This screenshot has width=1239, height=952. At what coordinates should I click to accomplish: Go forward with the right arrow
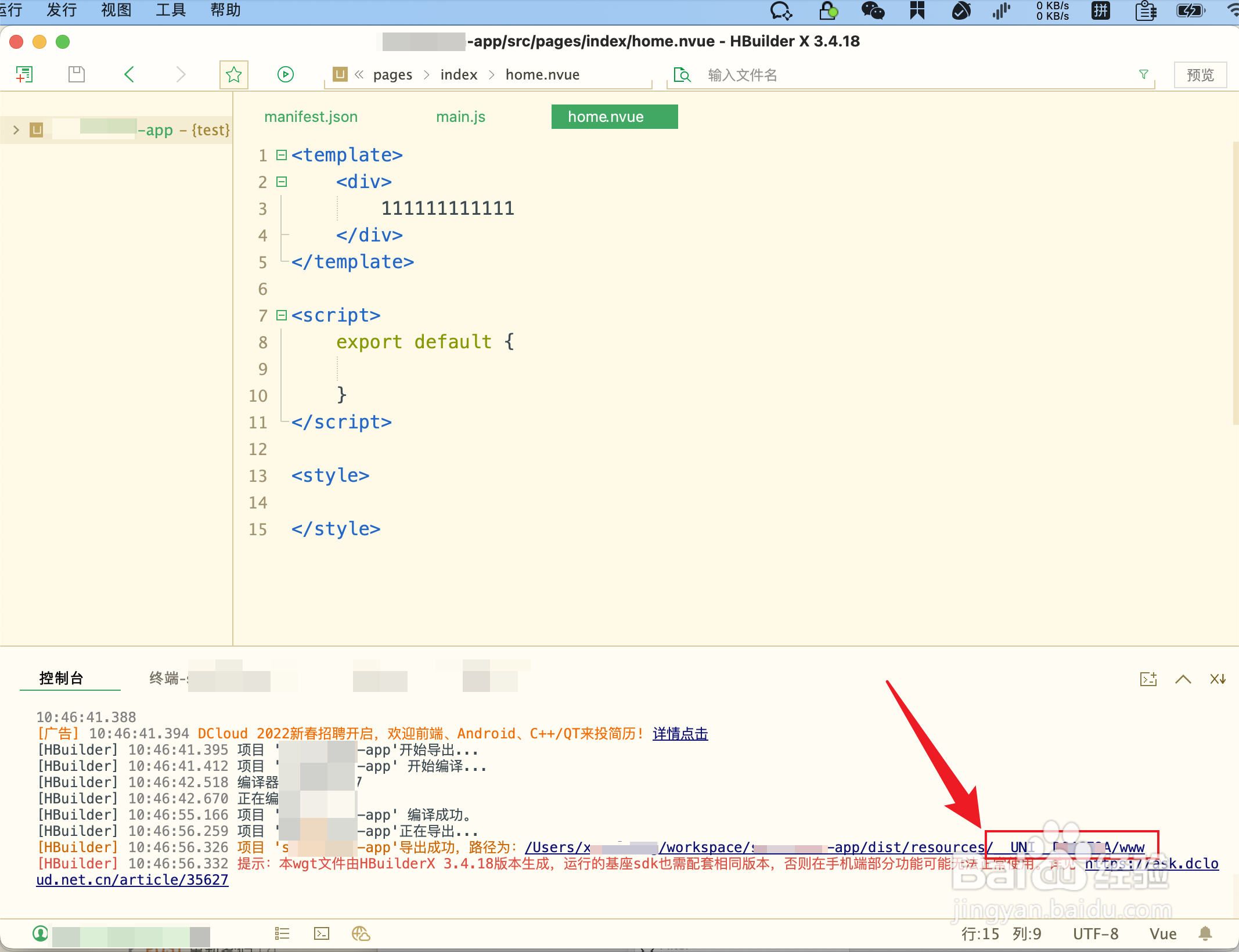(x=181, y=74)
